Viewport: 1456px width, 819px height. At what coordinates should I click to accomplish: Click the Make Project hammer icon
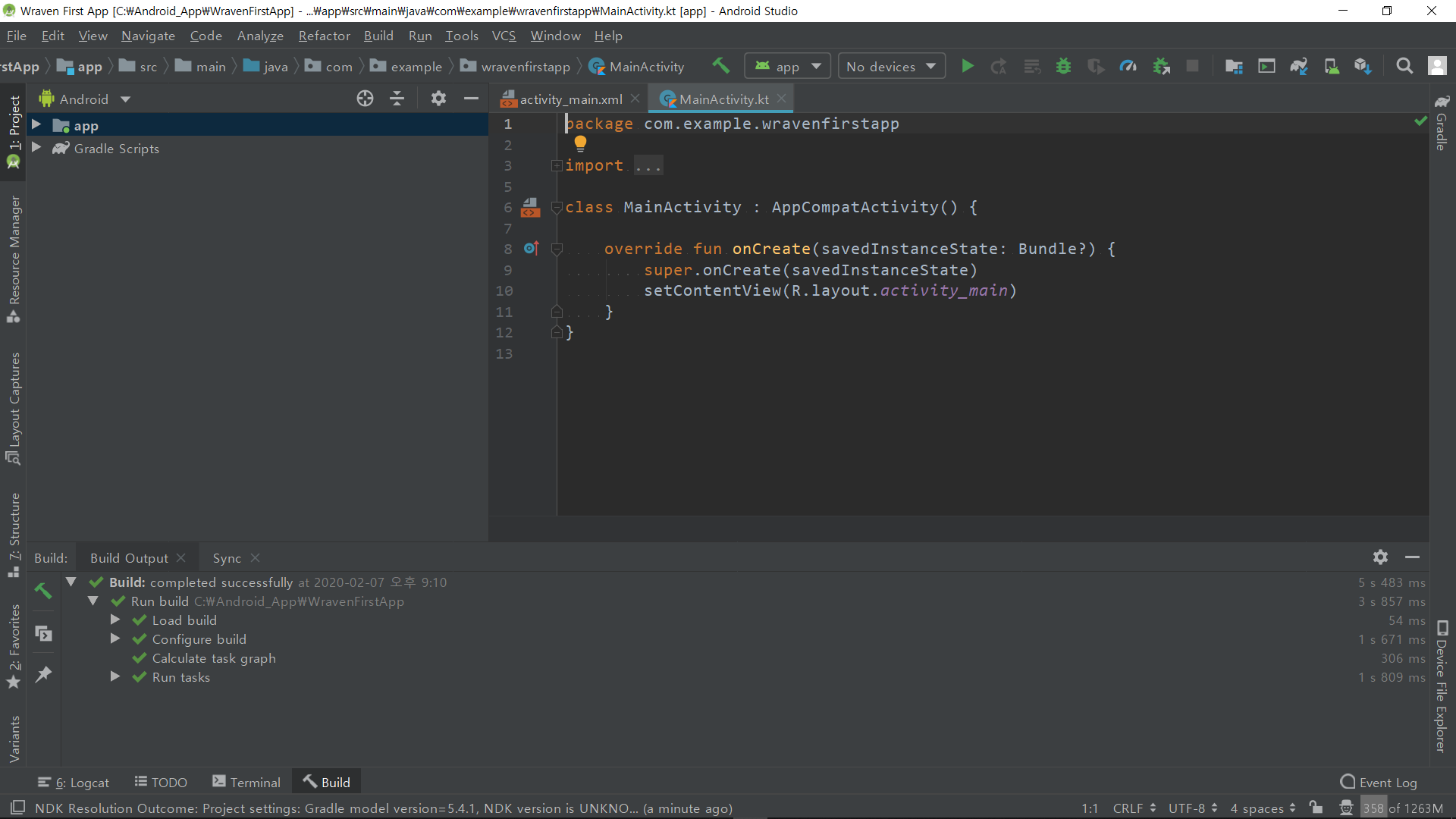coord(720,66)
